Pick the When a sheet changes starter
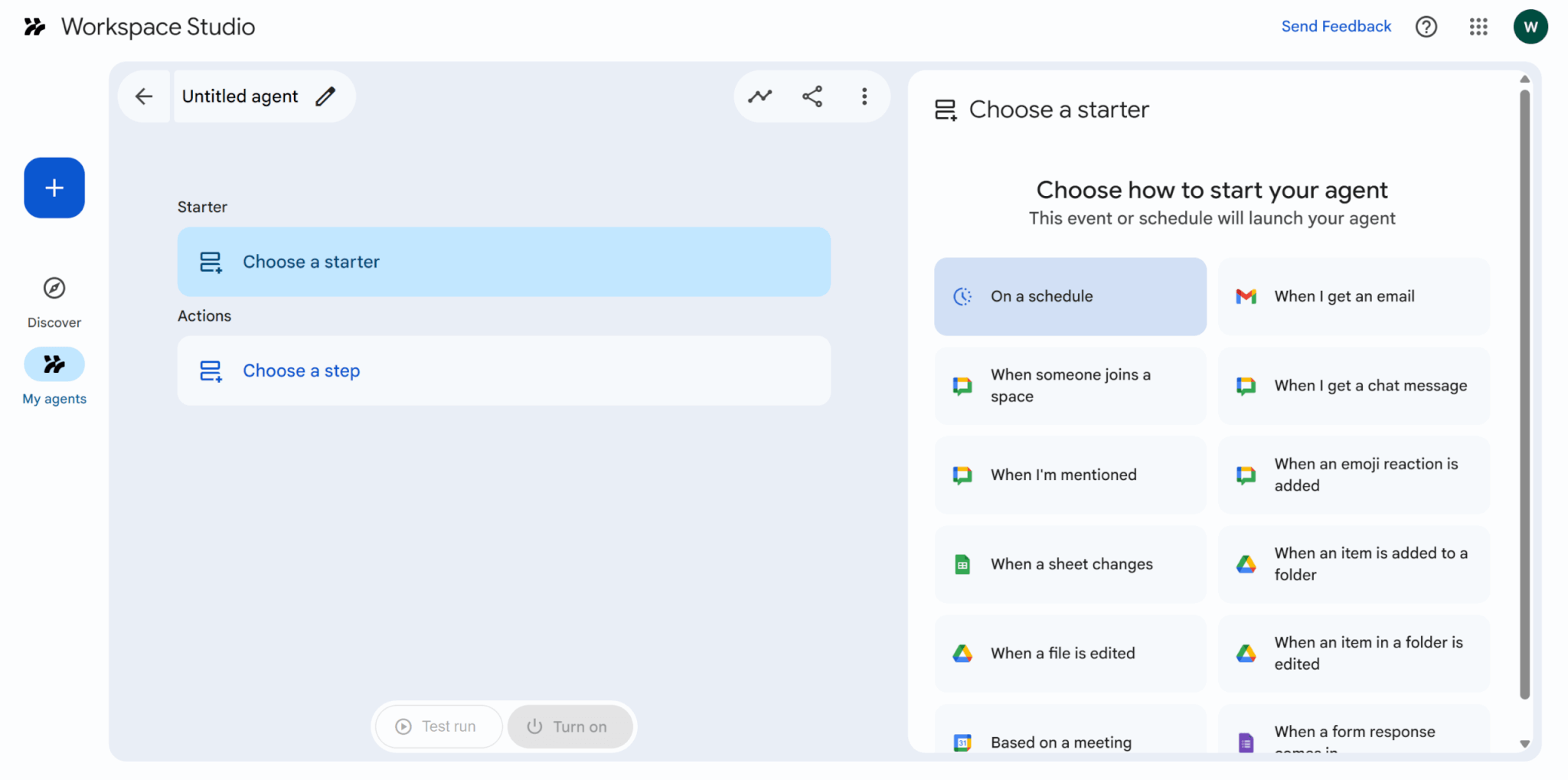The height and width of the screenshot is (780, 1568). [x=1070, y=564]
